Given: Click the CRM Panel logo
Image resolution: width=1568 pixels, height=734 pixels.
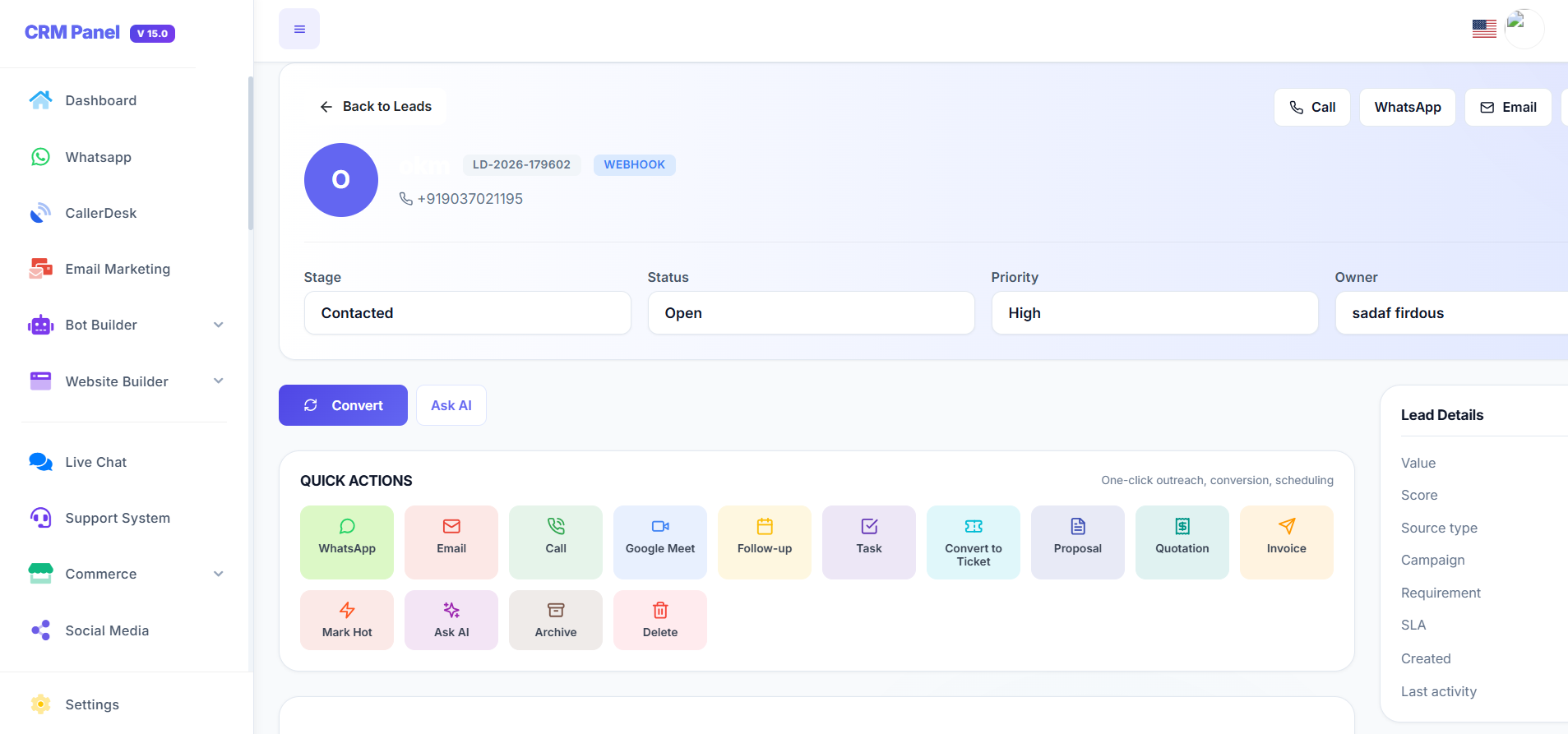Looking at the screenshot, I should pos(72,32).
